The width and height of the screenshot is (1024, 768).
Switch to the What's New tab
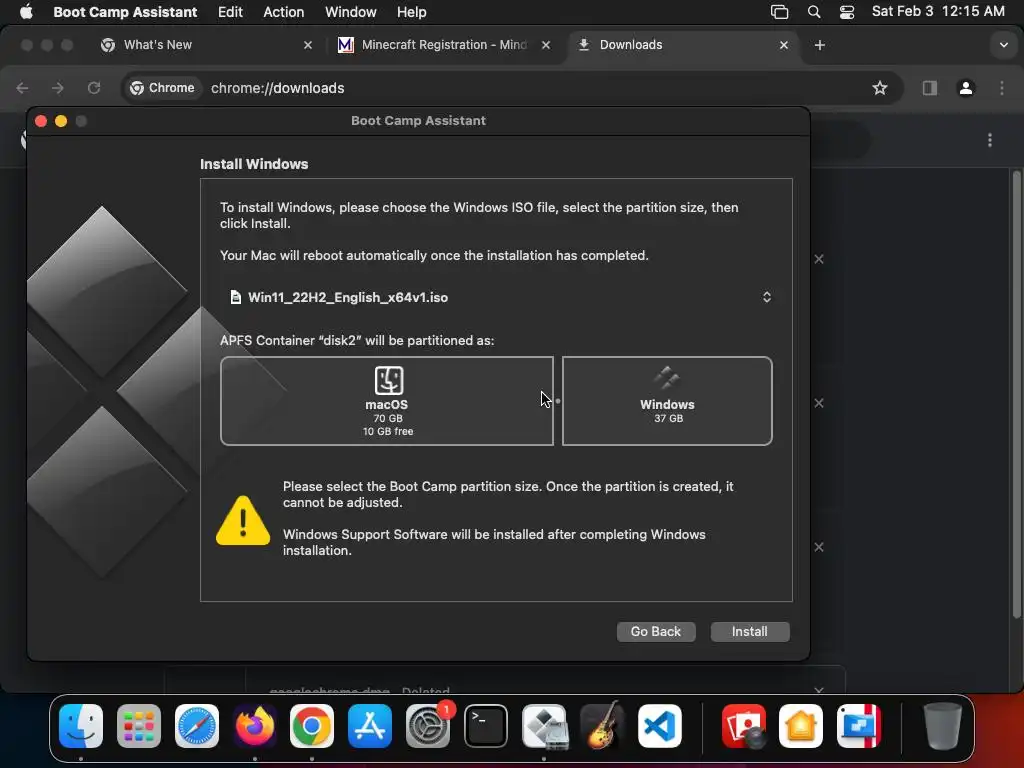coord(206,45)
